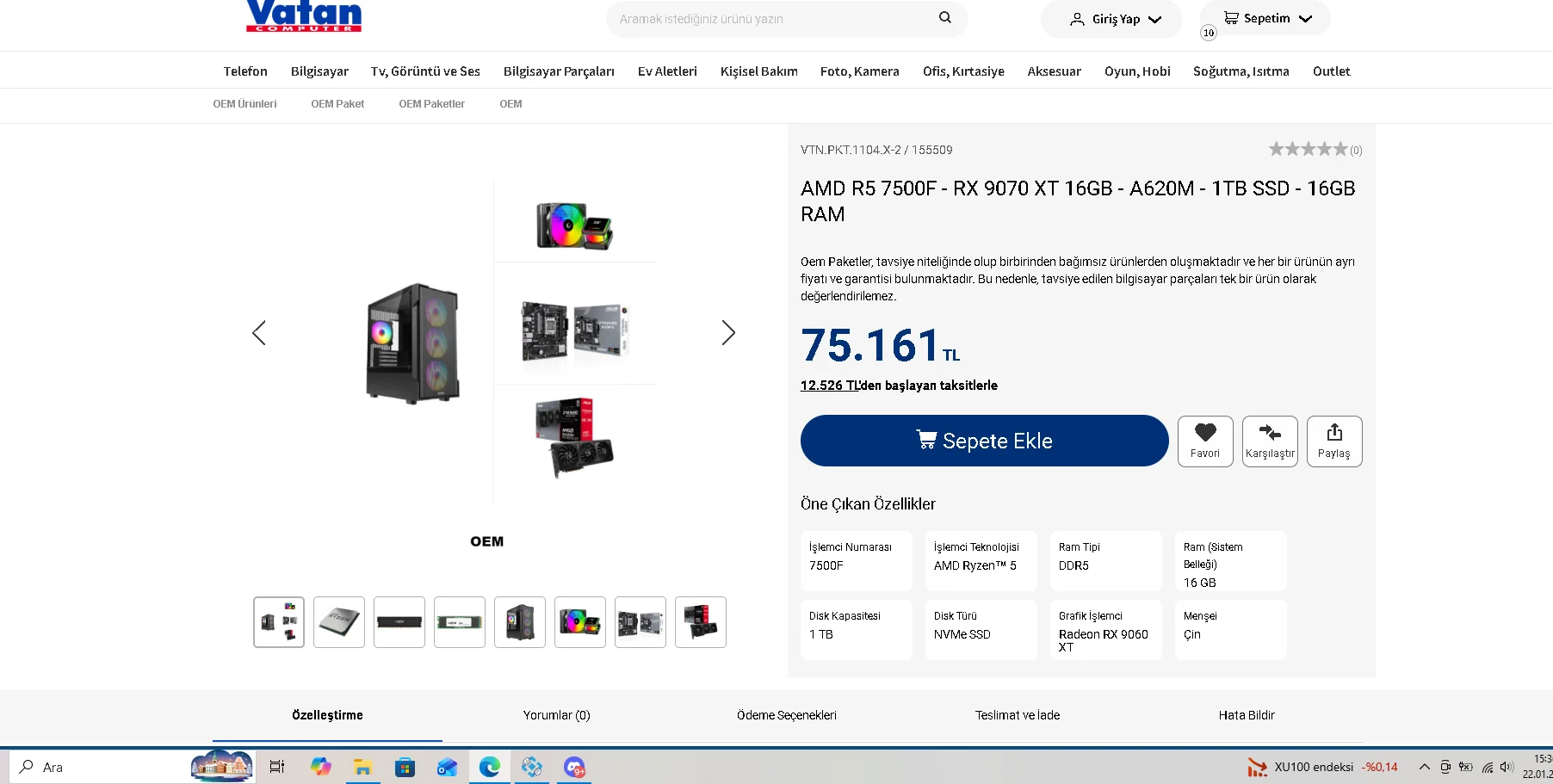Follow the OEM Paketler breadcrumb link
This screenshot has height=784, width=1553.
pyautogui.click(x=431, y=104)
